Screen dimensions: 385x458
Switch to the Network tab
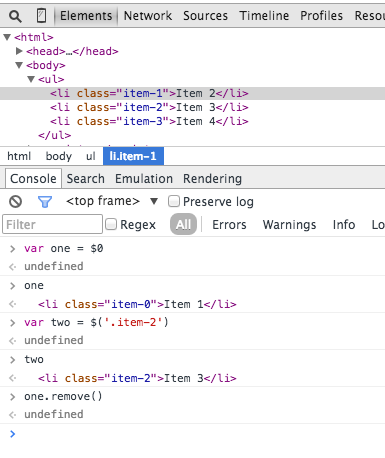[x=148, y=16]
